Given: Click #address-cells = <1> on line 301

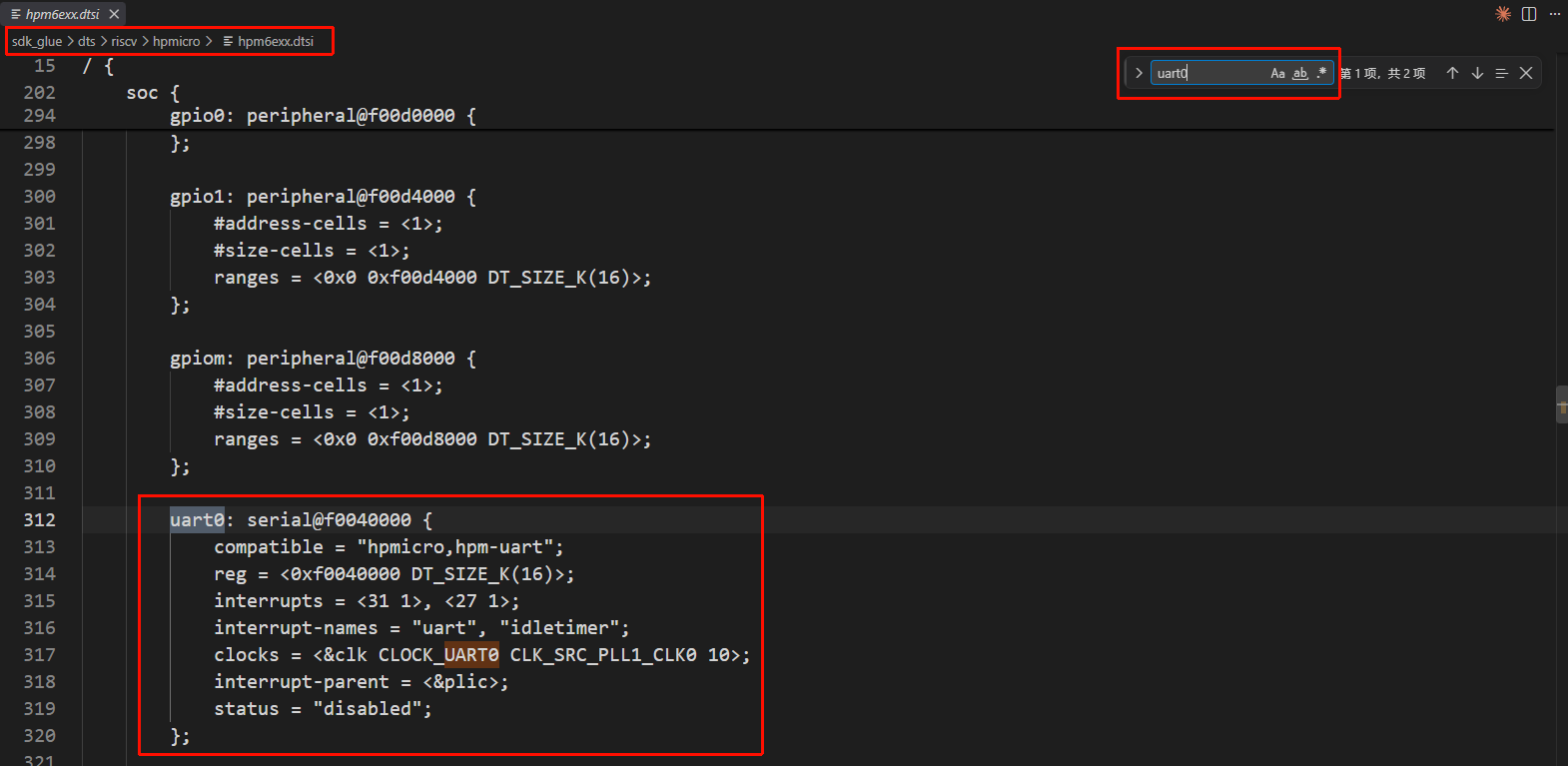Looking at the screenshot, I should coord(328,224).
